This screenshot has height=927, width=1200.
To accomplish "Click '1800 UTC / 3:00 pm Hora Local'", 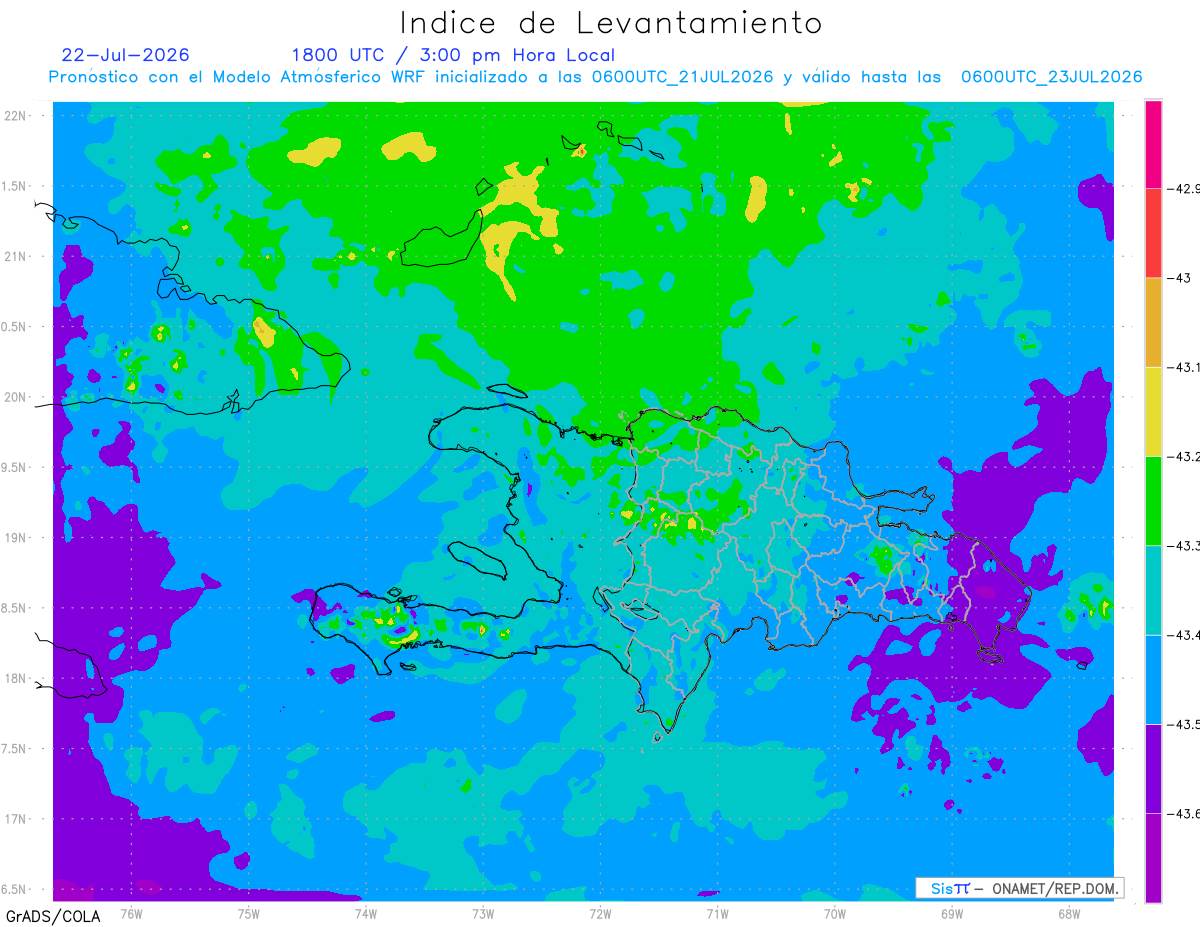I will click(453, 55).
